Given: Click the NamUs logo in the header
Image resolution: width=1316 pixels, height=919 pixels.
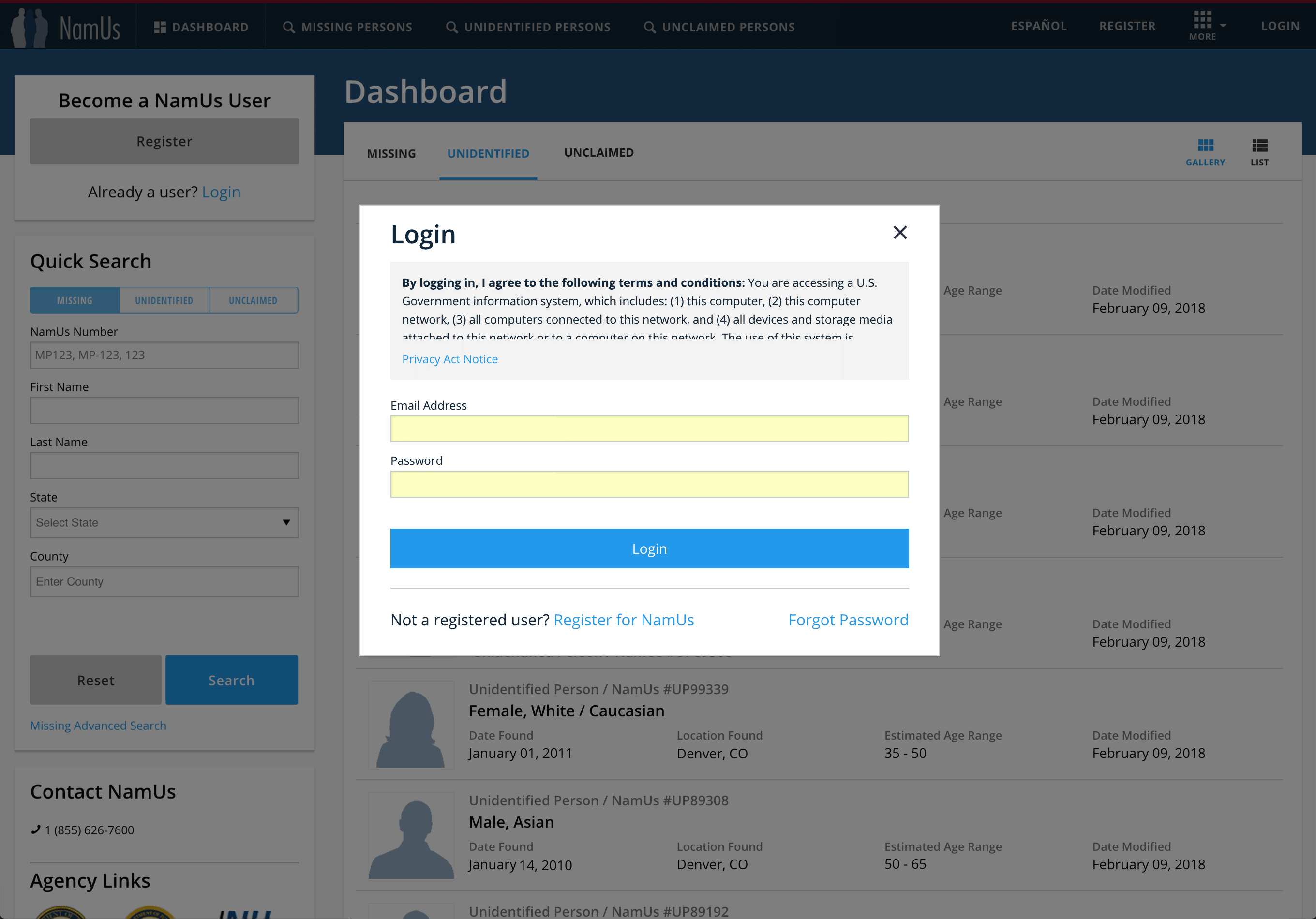Looking at the screenshot, I should pyautogui.click(x=66, y=27).
